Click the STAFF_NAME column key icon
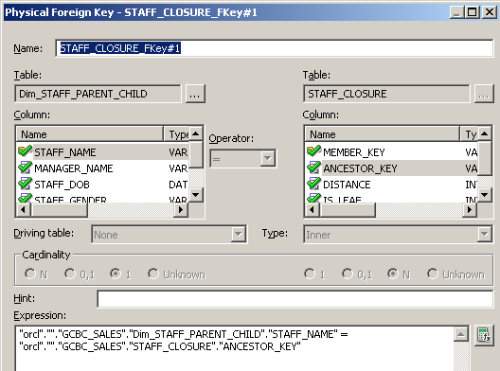The image size is (500, 371). click(x=25, y=152)
